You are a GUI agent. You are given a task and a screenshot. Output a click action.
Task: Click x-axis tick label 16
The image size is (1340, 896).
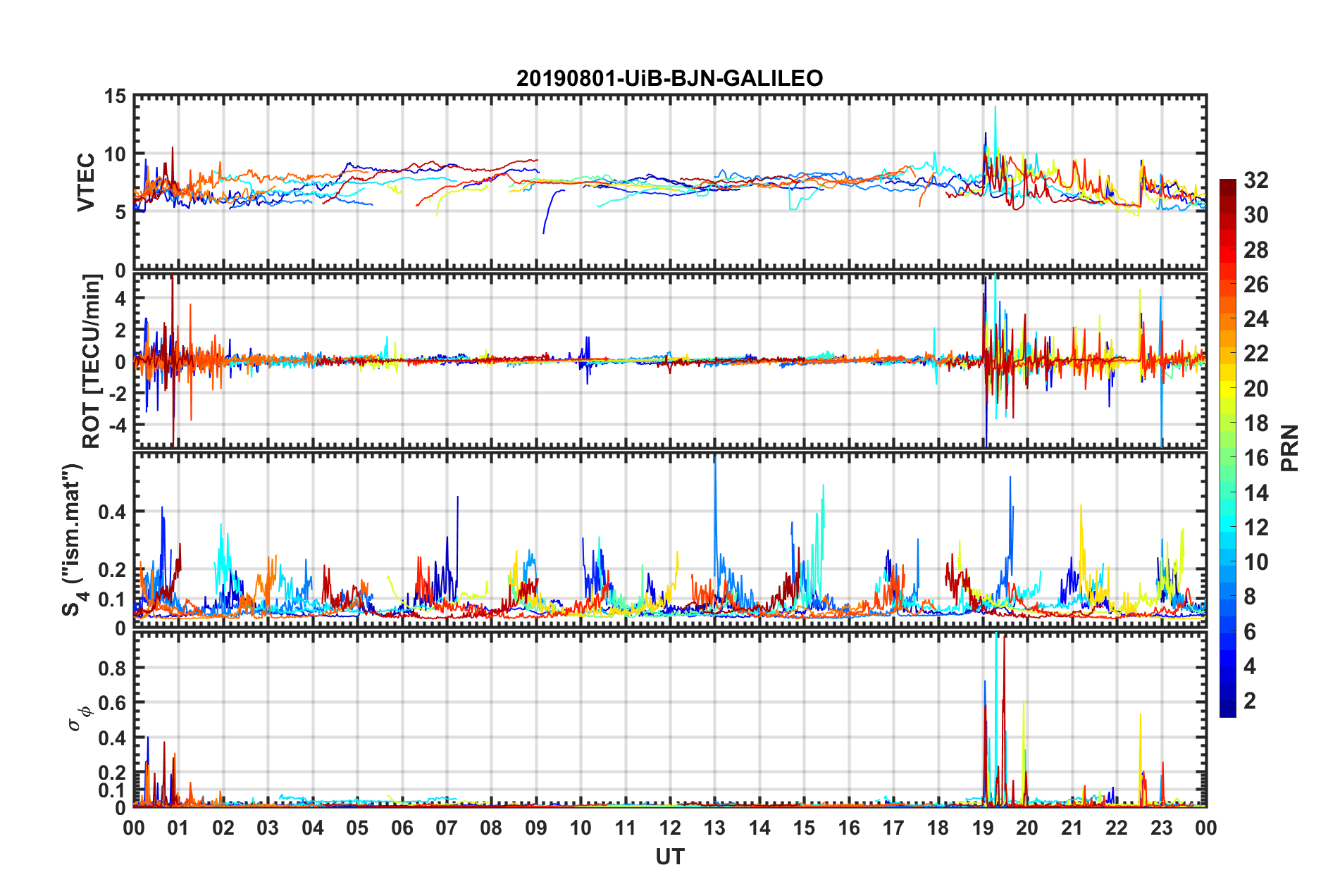point(849,828)
